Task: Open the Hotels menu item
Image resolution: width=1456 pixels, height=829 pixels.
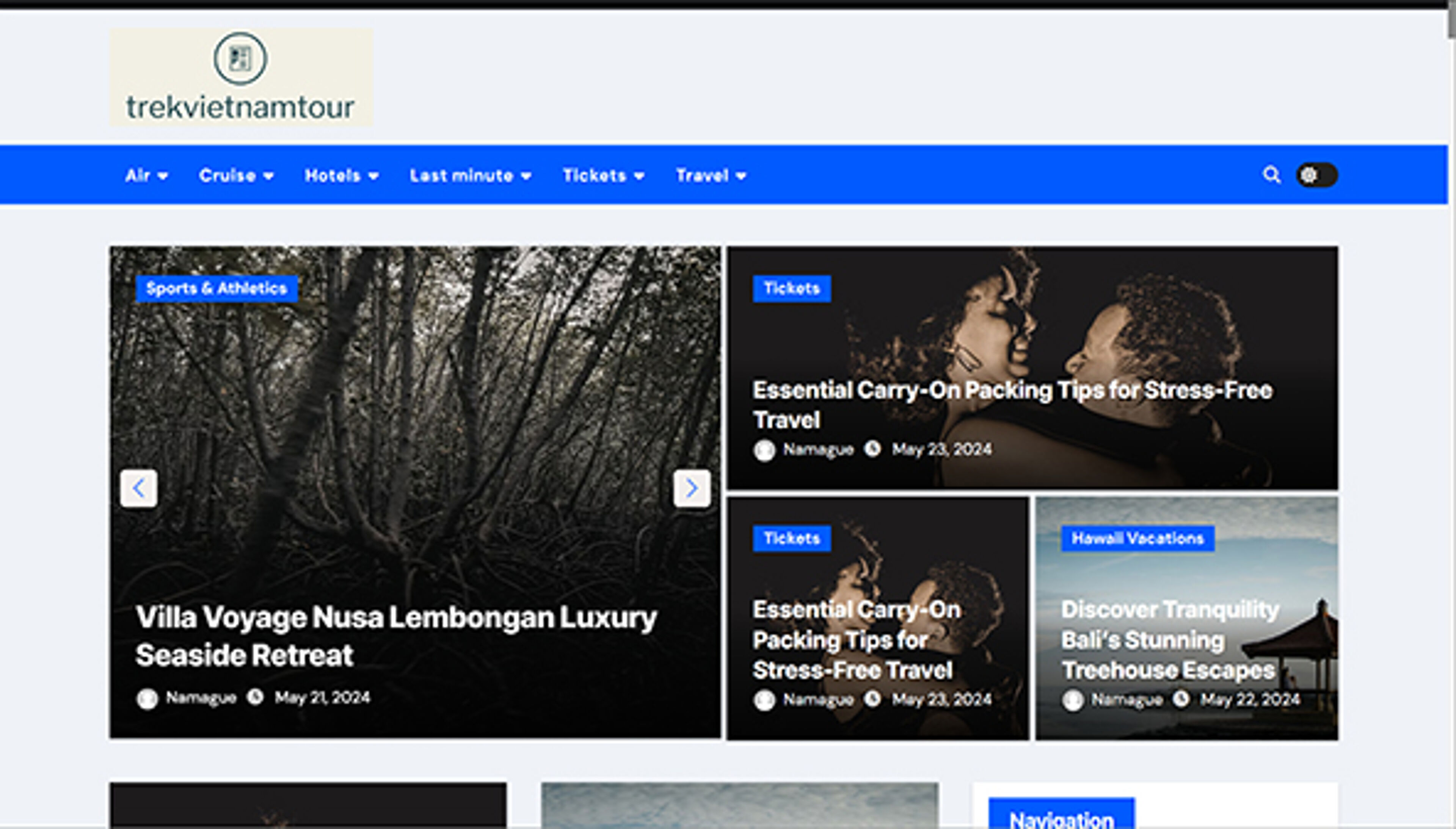Action: [x=341, y=175]
